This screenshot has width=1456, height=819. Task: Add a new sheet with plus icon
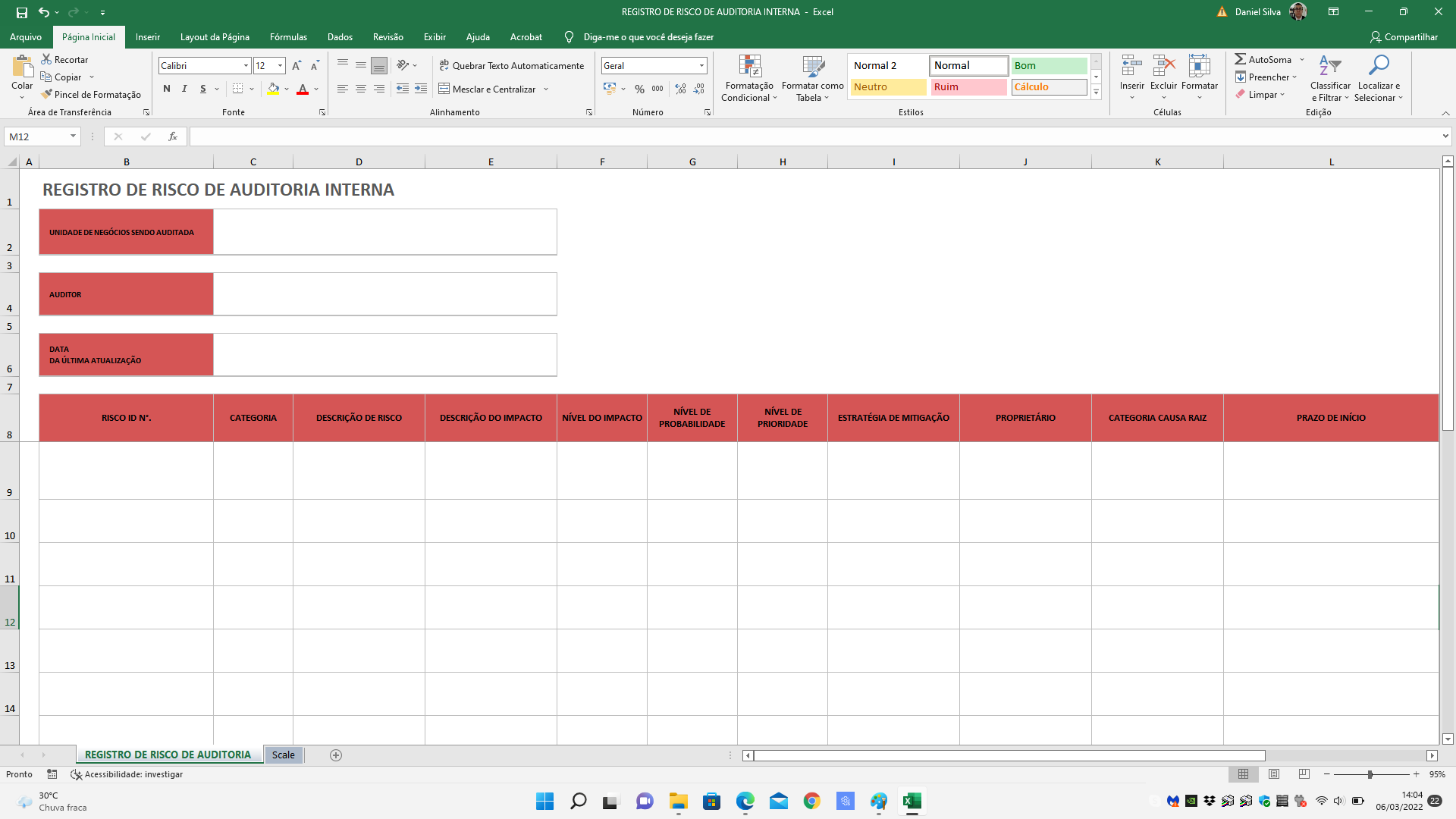click(x=336, y=755)
